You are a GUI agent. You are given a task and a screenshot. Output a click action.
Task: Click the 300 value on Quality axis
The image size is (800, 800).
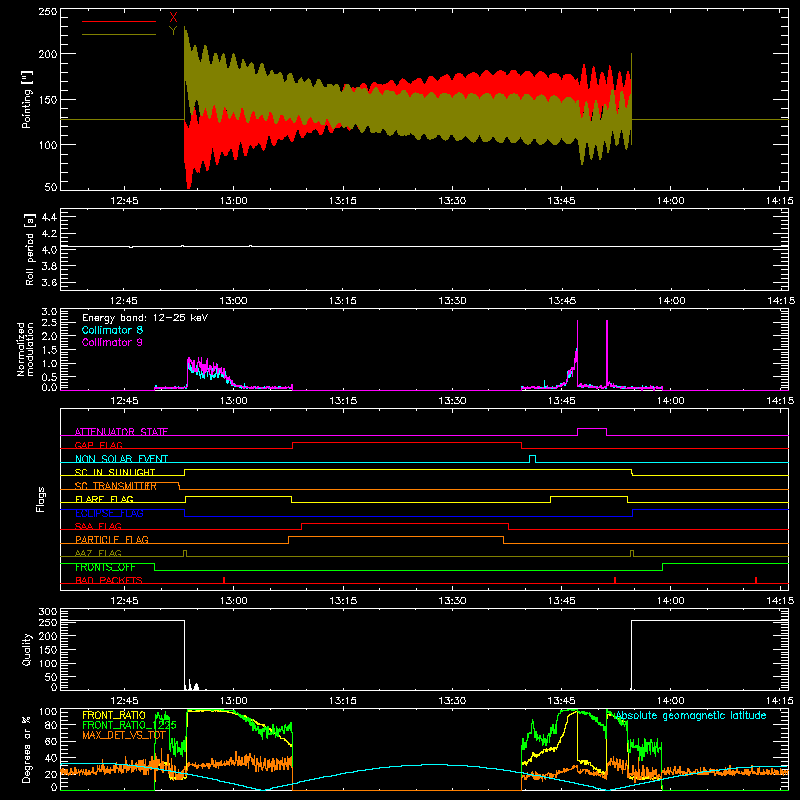(x=48, y=611)
